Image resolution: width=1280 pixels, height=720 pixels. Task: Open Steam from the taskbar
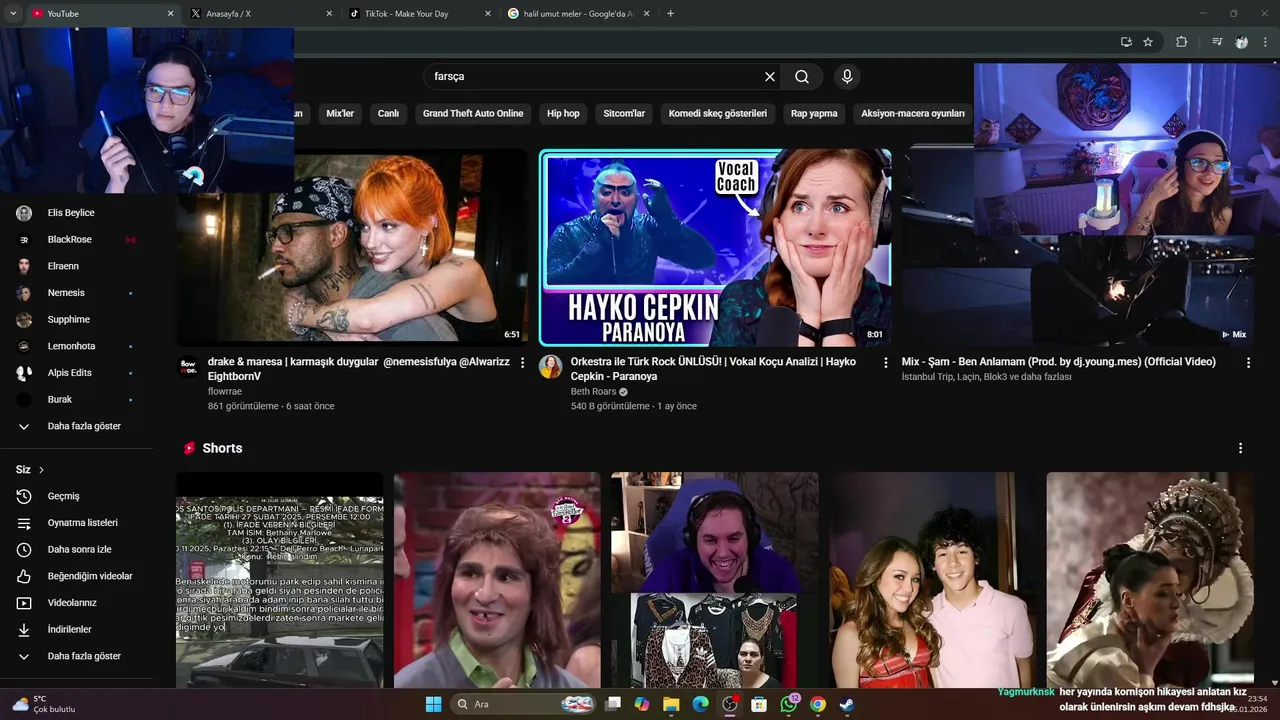pos(847,704)
